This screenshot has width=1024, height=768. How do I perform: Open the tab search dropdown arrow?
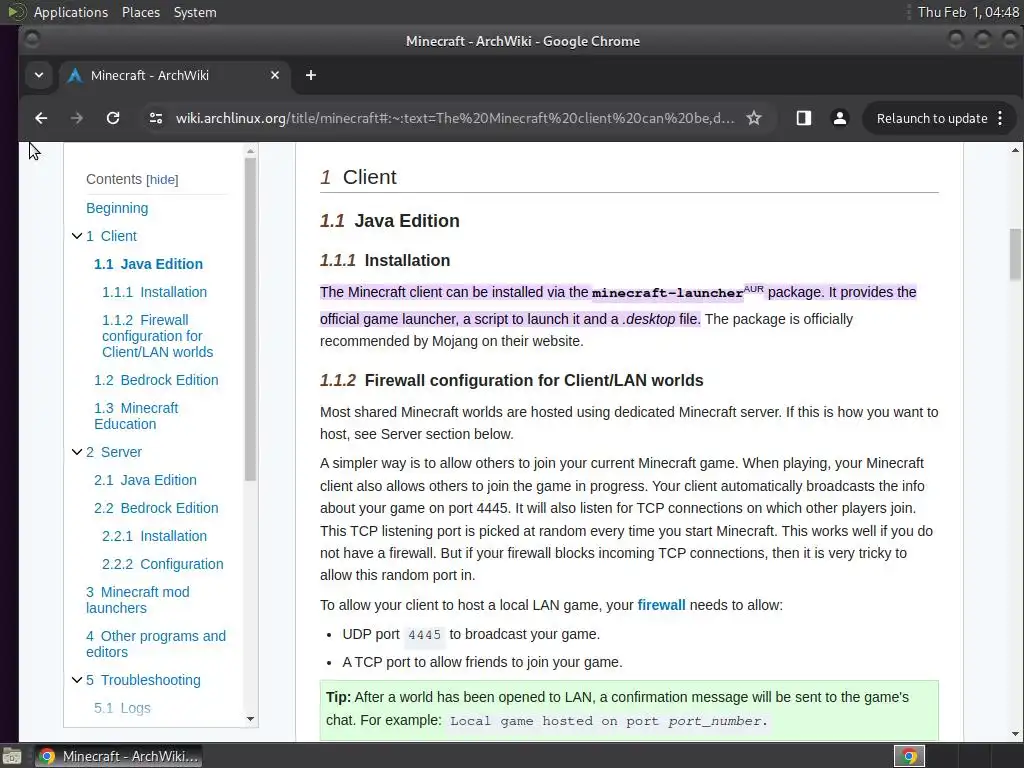(x=39, y=75)
